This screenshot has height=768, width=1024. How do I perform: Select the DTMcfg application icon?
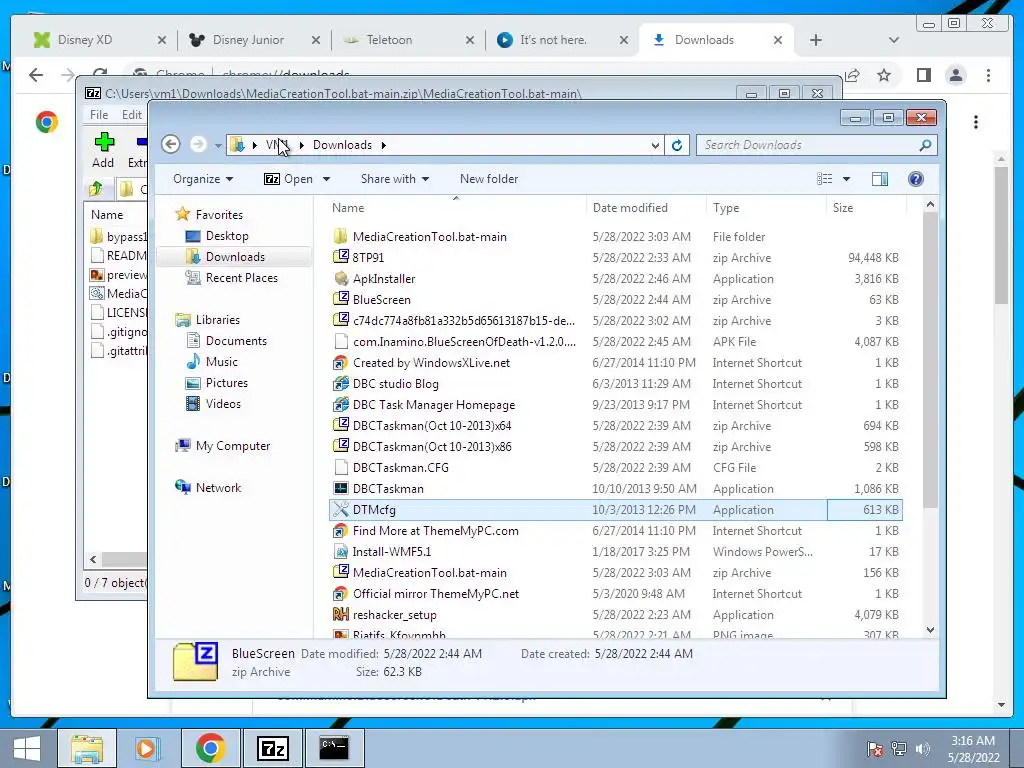[x=341, y=509]
